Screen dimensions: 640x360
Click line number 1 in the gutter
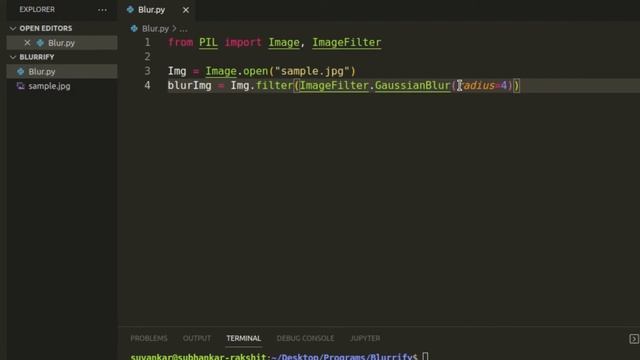pyautogui.click(x=147, y=42)
